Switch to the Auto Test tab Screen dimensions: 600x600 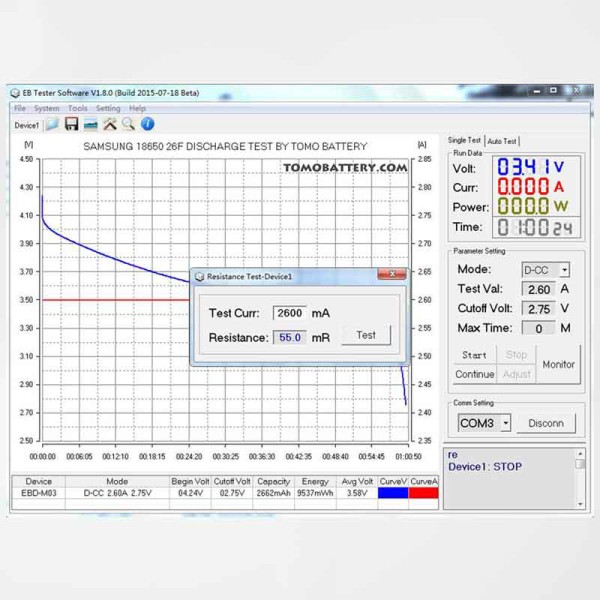(x=503, y=141)
